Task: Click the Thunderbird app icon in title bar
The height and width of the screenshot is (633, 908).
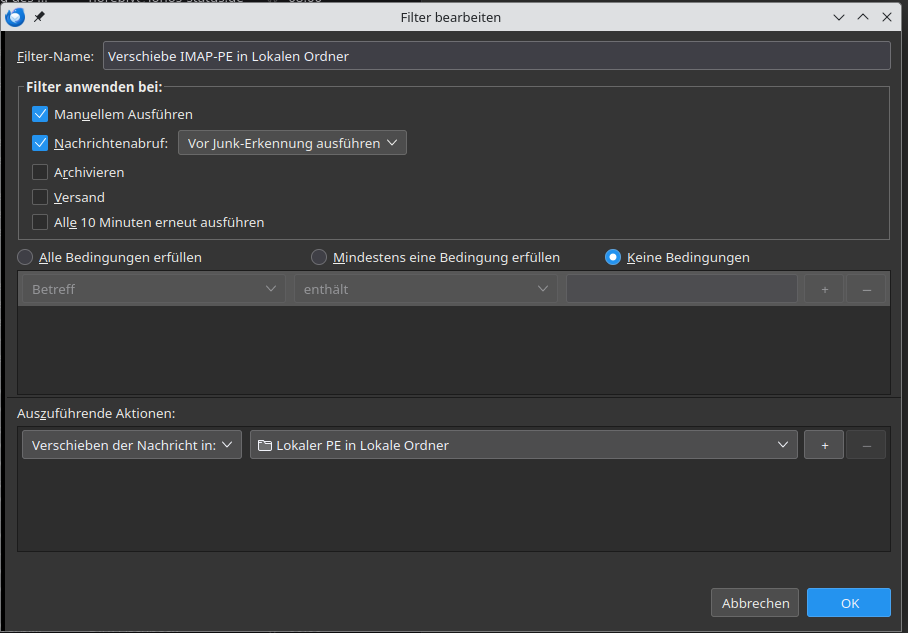Action: click(15, 17)
